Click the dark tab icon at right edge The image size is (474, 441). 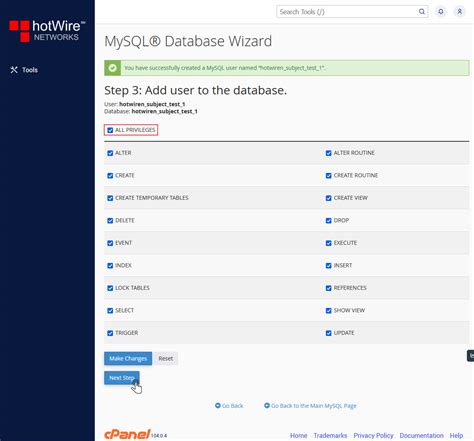470,356
